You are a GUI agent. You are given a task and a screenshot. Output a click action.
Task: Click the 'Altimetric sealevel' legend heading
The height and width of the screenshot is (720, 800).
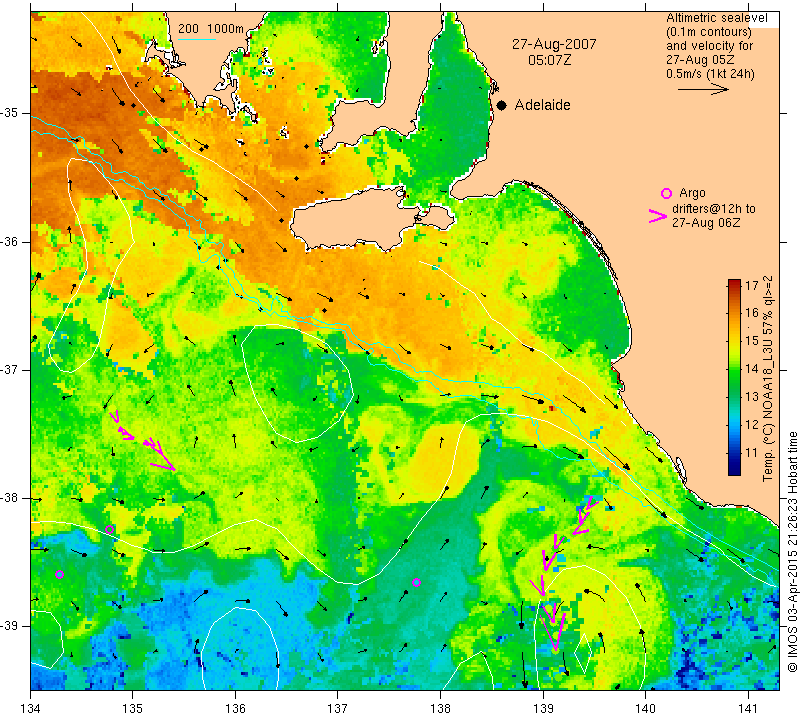tap(716, 18)
